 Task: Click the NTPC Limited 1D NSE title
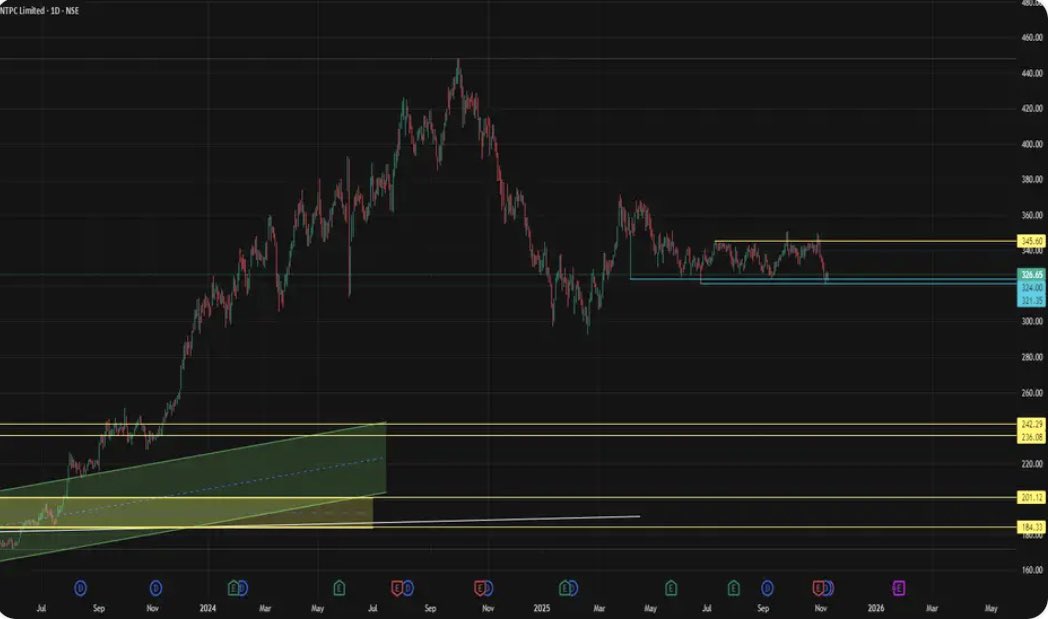39,11
